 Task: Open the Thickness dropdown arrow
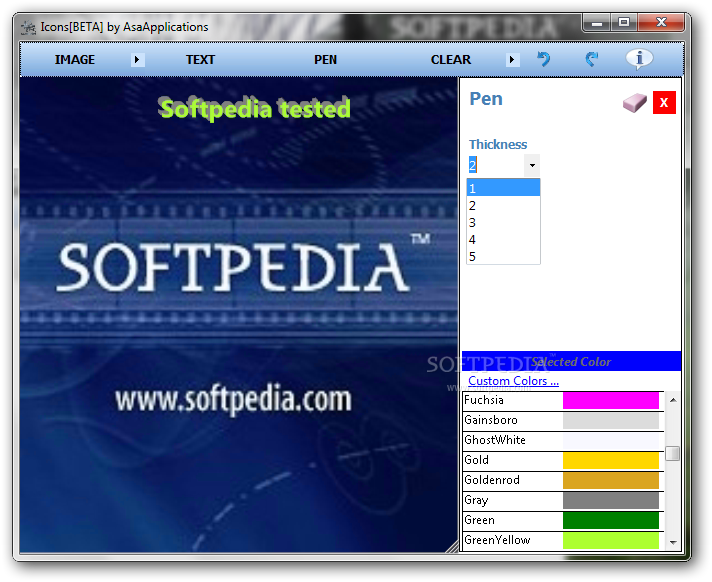(532, 165)
